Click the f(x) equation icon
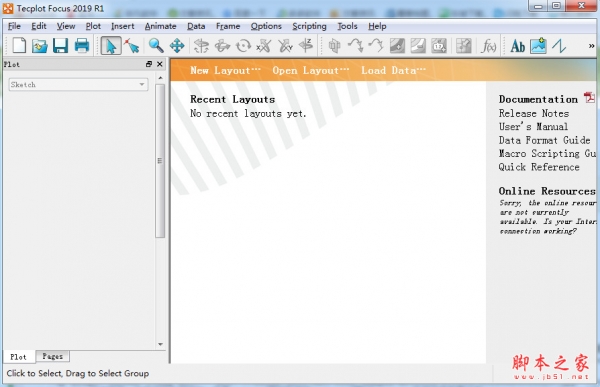Image resolution: width=600 pixels, height=387 pixels. [x=488, y=46]
